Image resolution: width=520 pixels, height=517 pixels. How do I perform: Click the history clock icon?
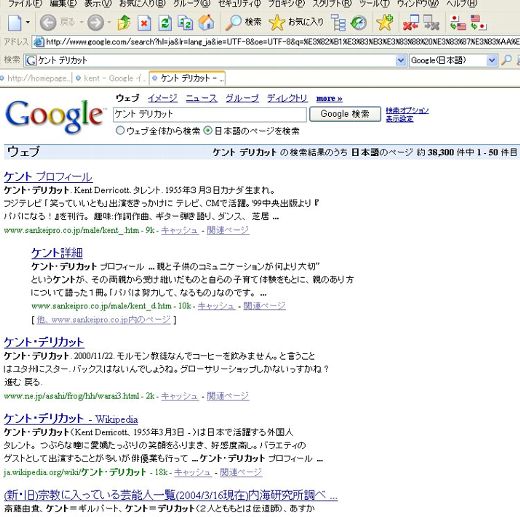tap(359, 23)
